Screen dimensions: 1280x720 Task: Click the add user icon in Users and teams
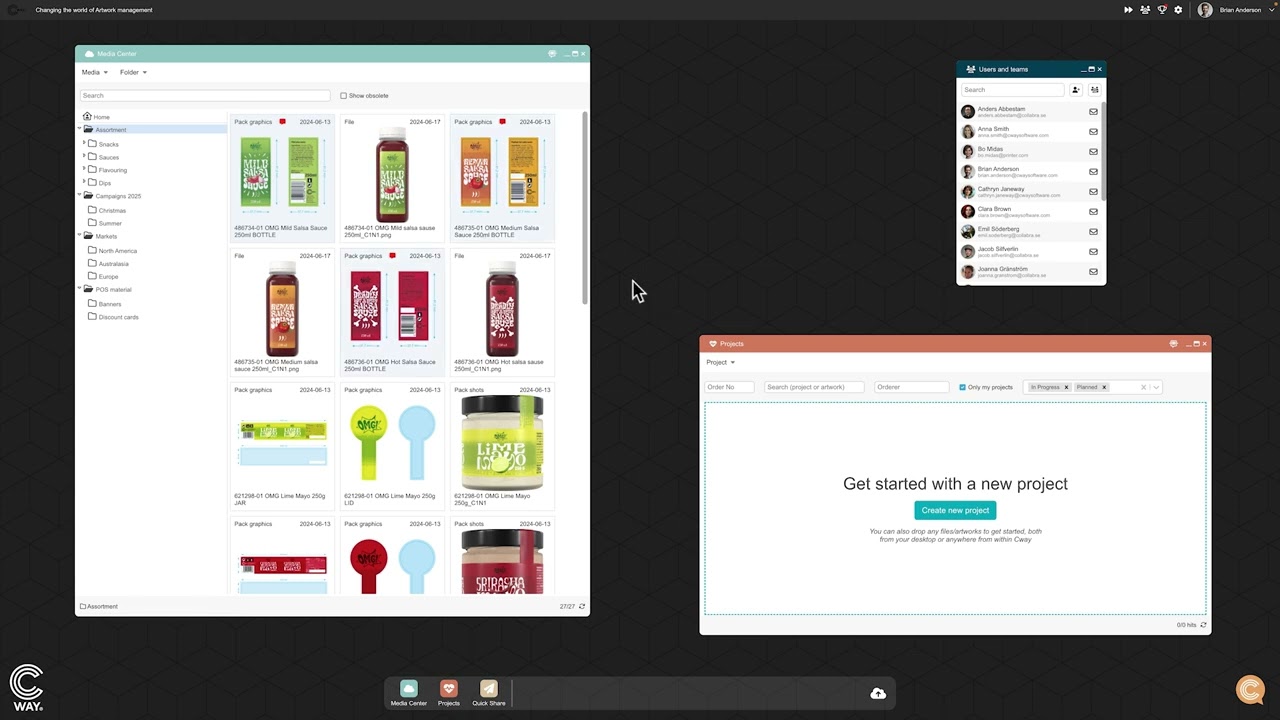pos(1076,90)
